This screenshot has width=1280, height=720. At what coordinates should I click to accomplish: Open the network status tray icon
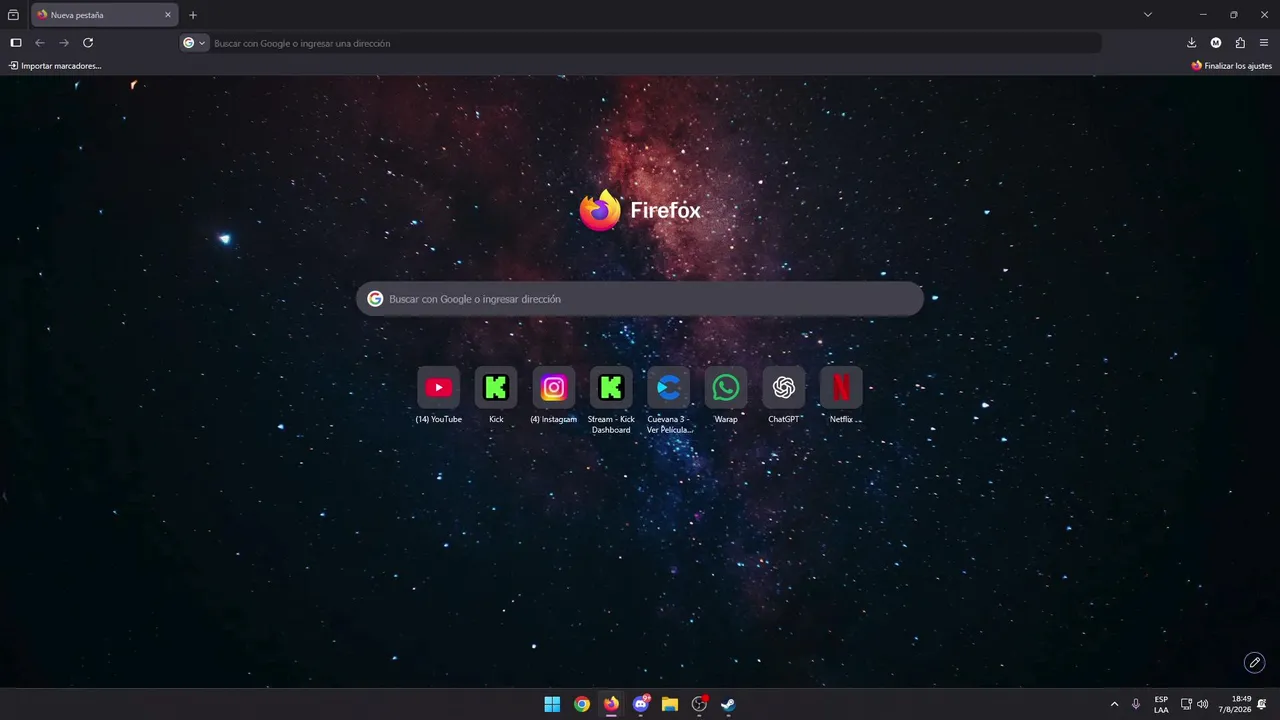coord(1186,704)
